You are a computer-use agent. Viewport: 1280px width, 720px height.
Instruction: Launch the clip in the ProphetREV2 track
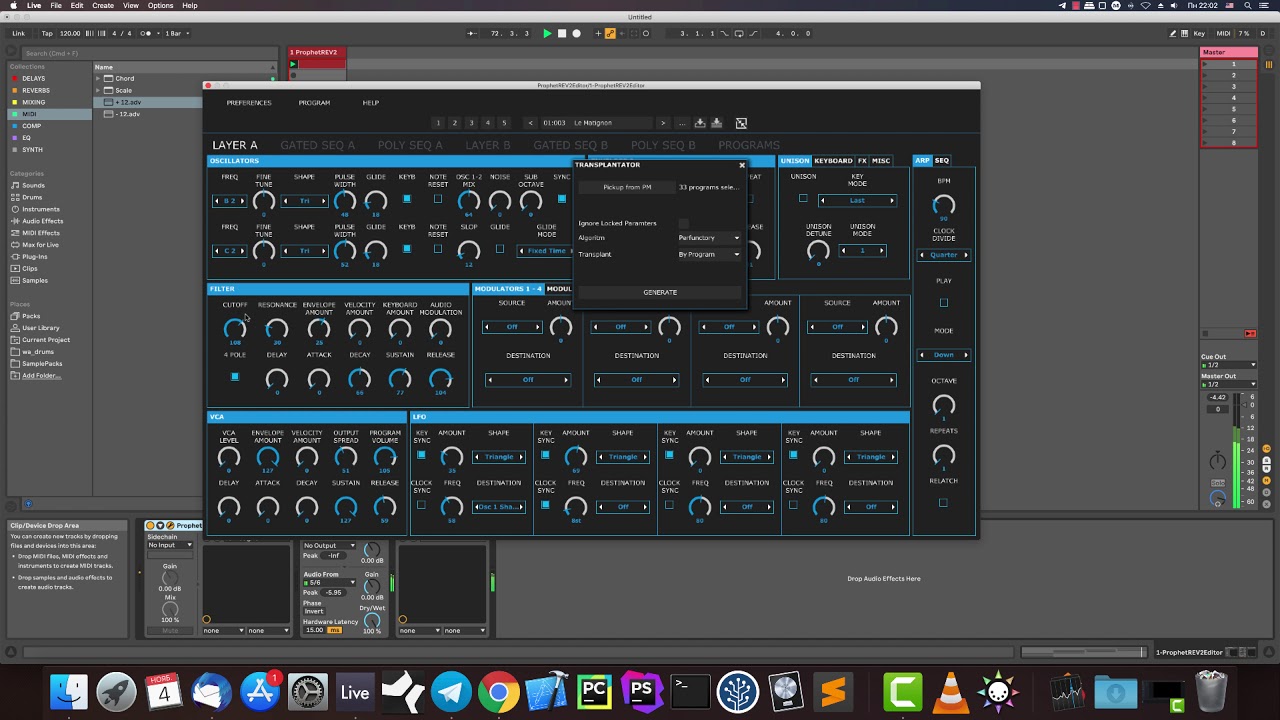click(x=293, y=64)
